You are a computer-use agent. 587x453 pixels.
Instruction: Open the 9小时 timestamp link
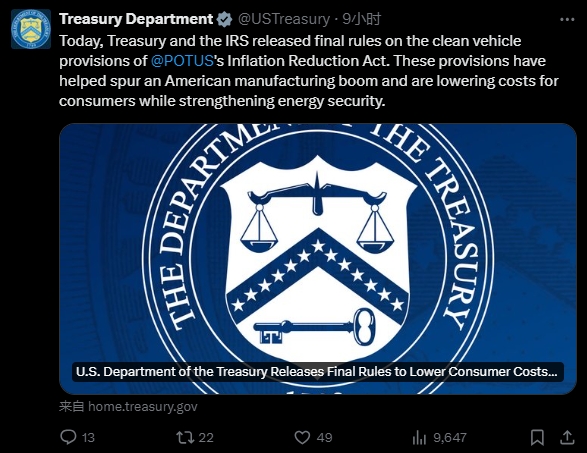coord(362,19)
